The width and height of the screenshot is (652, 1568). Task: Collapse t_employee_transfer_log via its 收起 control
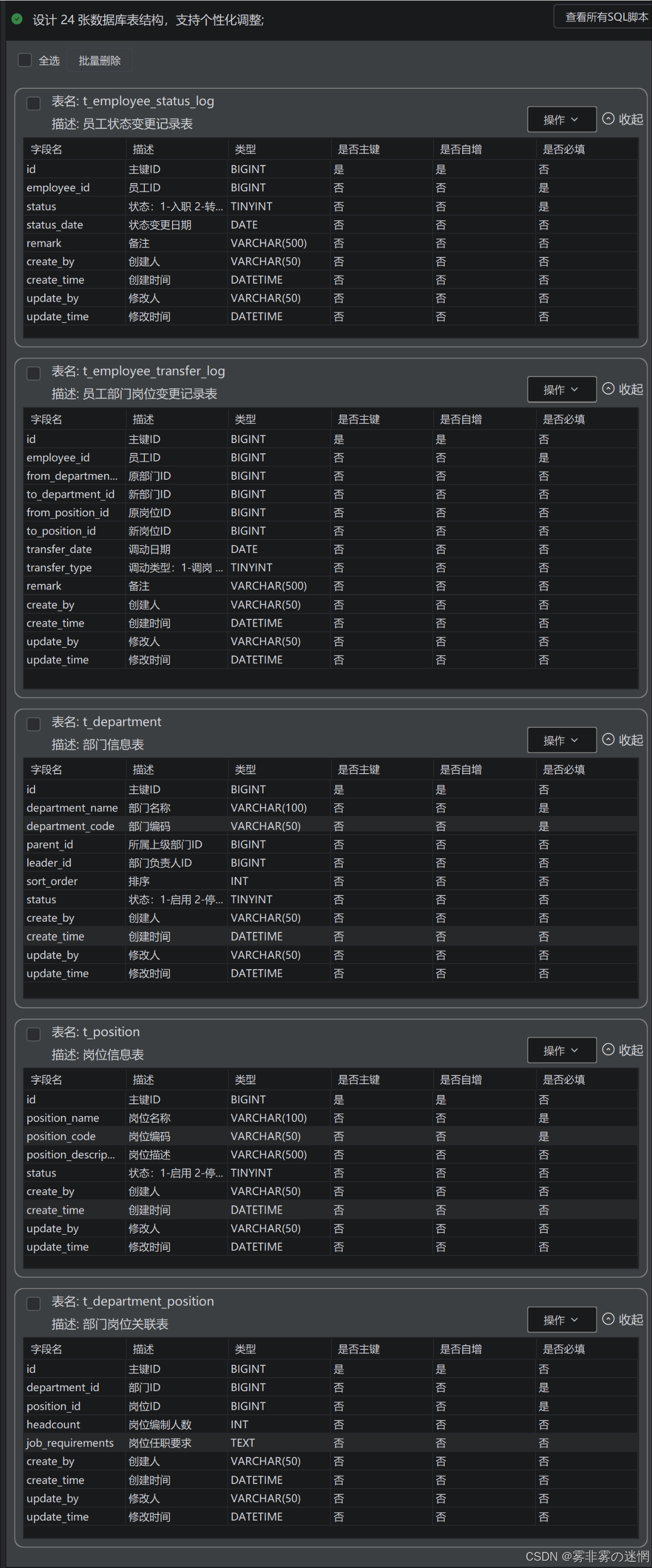623,389
